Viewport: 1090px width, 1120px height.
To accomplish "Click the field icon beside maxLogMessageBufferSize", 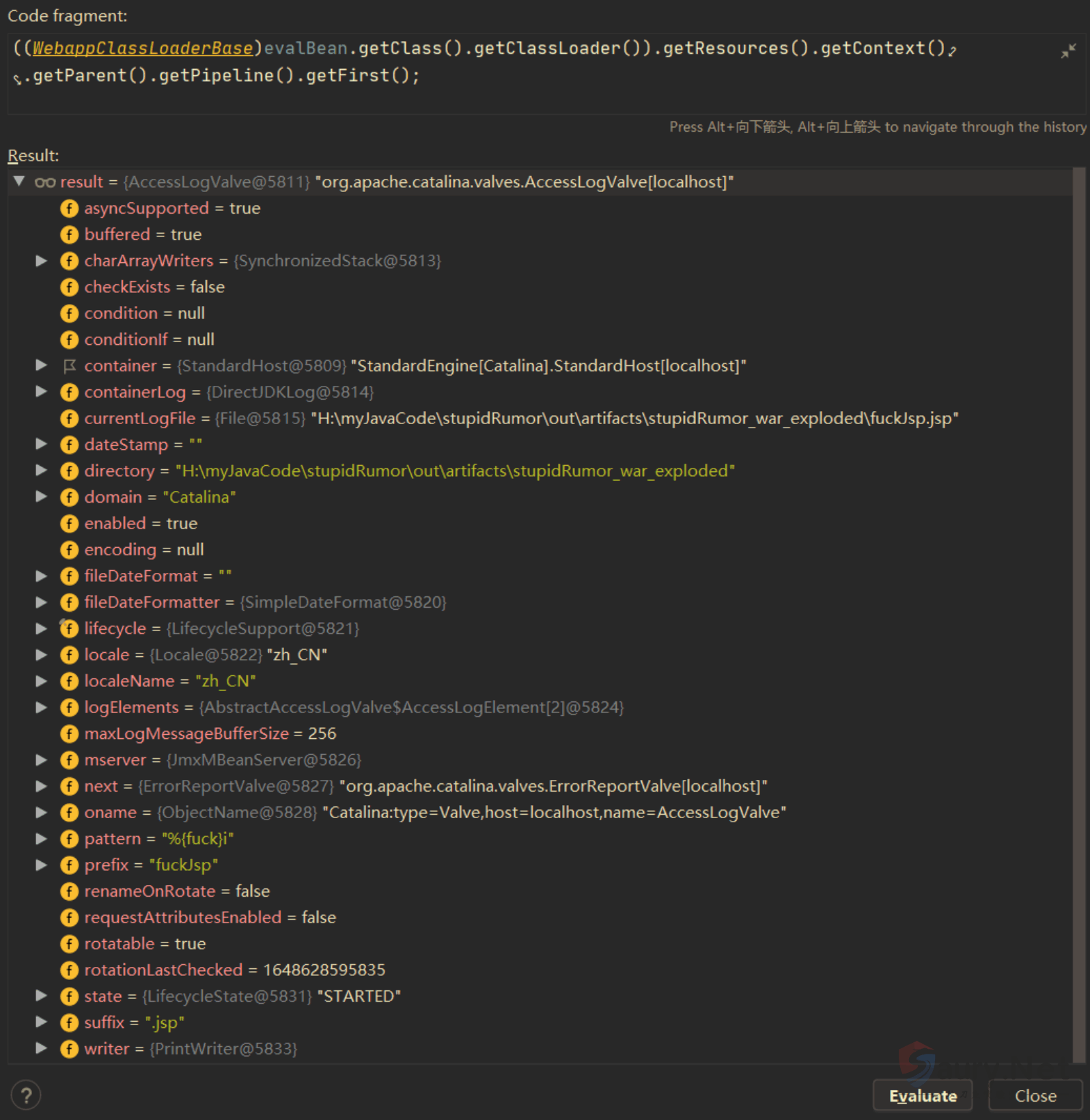I will pyautogui.click(x=69, y=734).
